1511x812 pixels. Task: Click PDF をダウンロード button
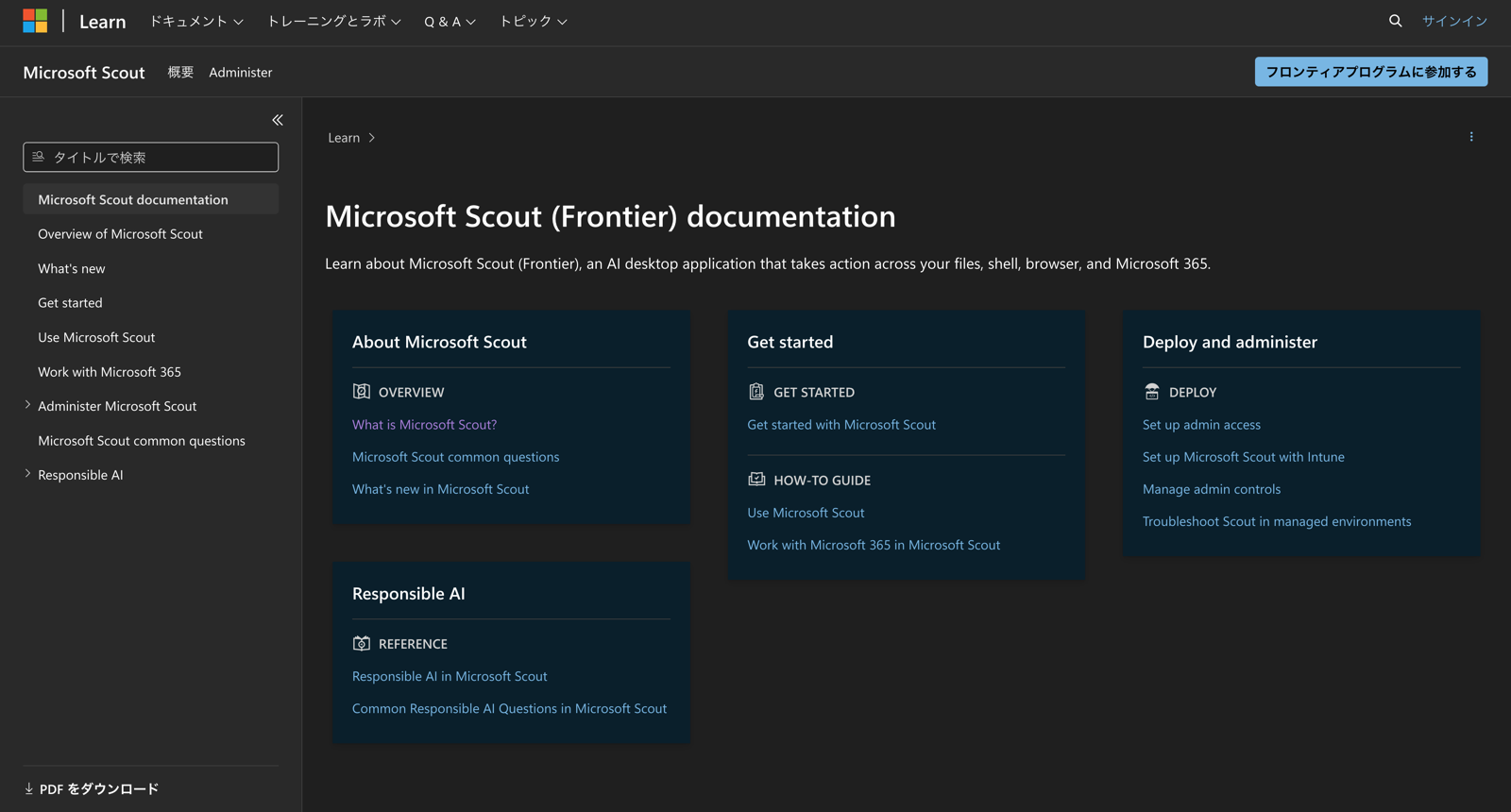tap(92, 788)
